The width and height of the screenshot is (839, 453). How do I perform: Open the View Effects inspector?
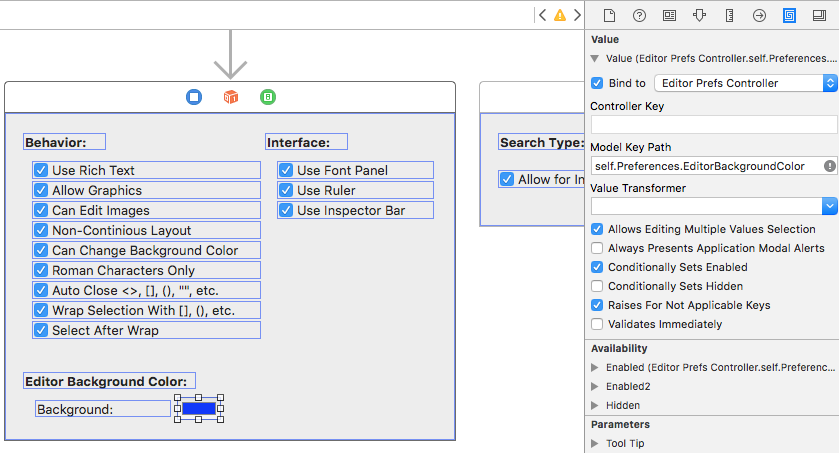point(819,16)
